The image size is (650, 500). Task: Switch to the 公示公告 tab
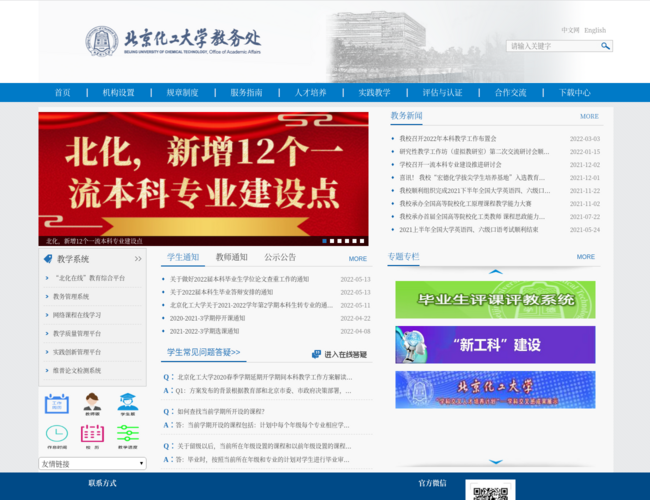pyautogui.click(x=280, y=257)
